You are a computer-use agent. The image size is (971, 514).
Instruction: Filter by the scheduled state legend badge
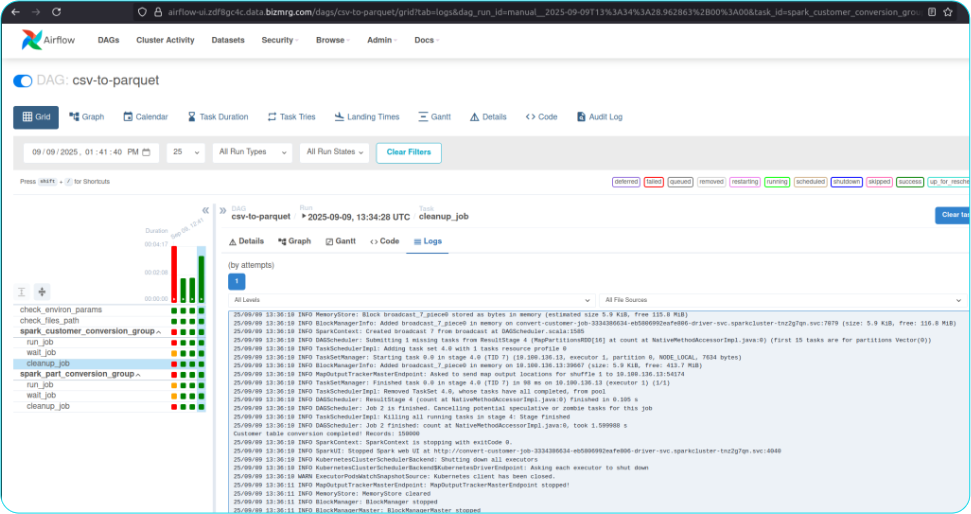[810, 182]
